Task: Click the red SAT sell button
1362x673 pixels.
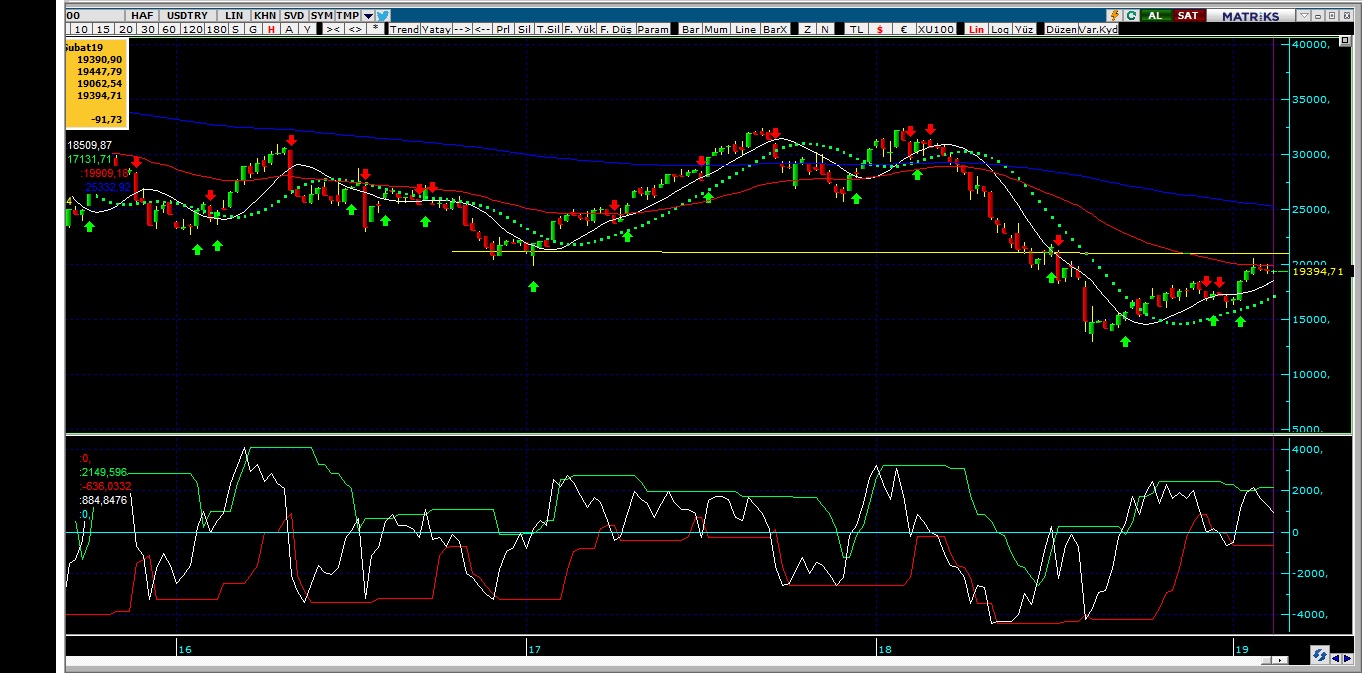Action: coord(1187,16)
